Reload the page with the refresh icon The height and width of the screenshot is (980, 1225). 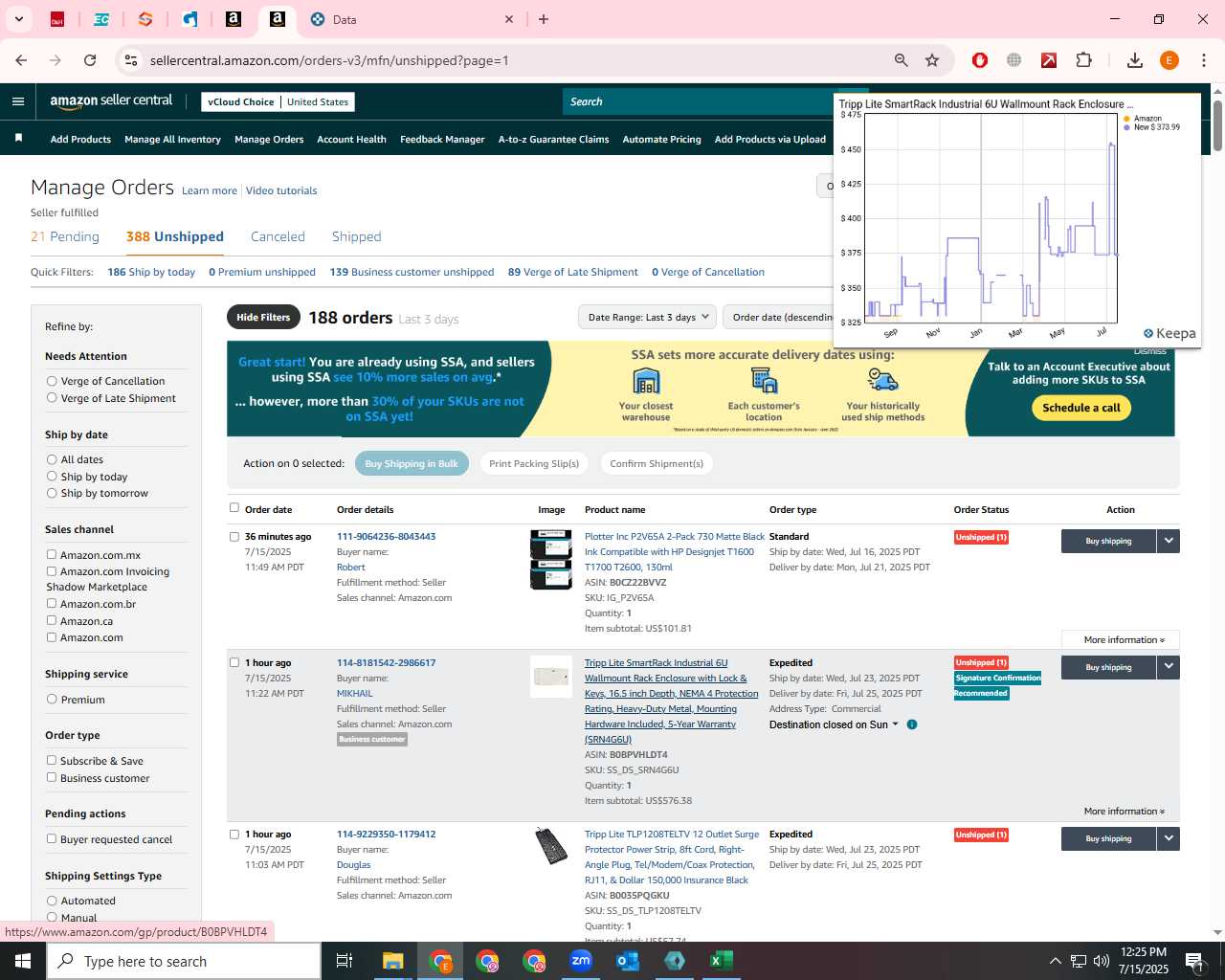point(90,60)
